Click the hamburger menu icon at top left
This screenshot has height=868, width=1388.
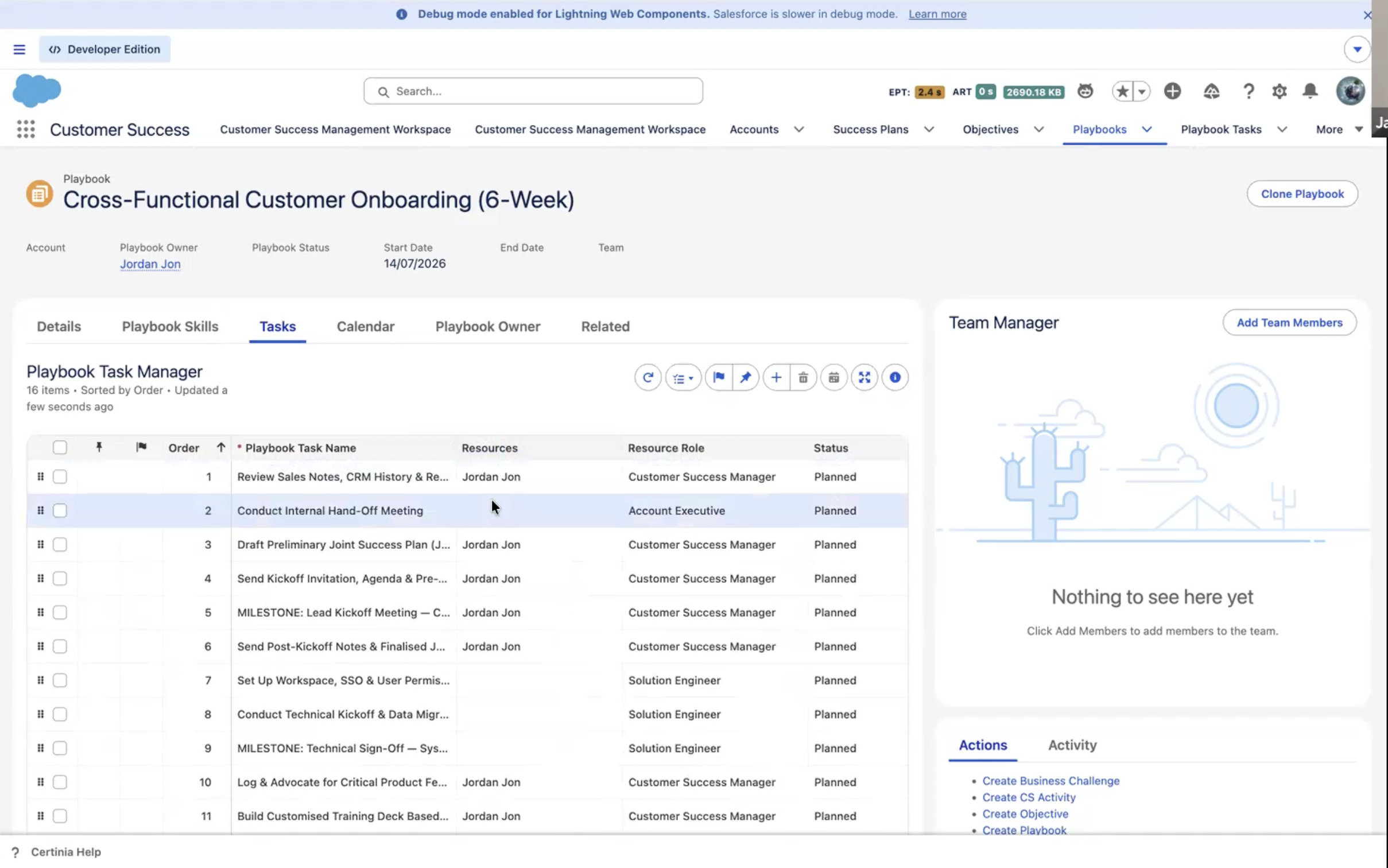point(20,49)
